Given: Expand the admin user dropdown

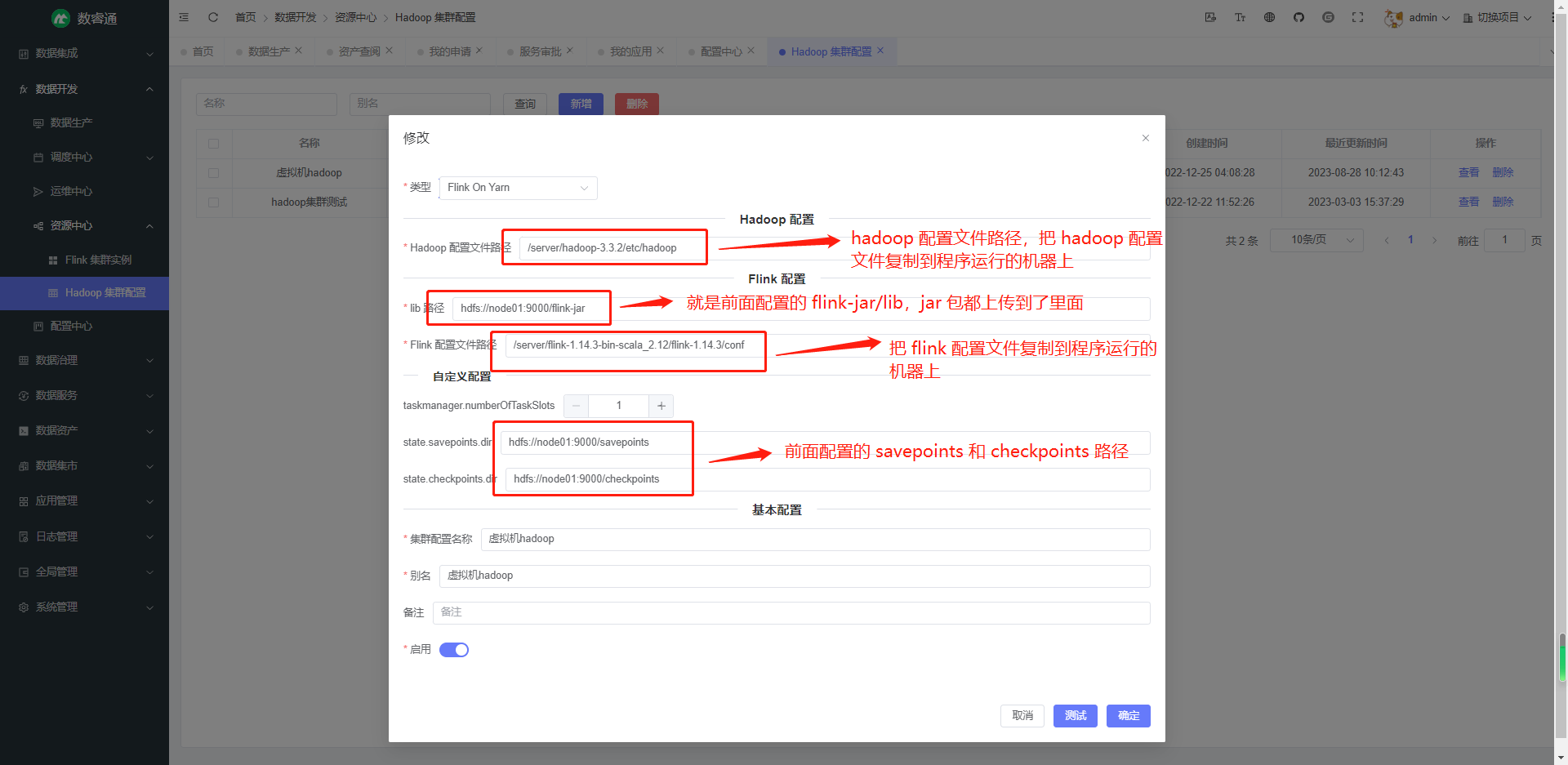Looking at the screenshot, I should [x=1423, y=17].
